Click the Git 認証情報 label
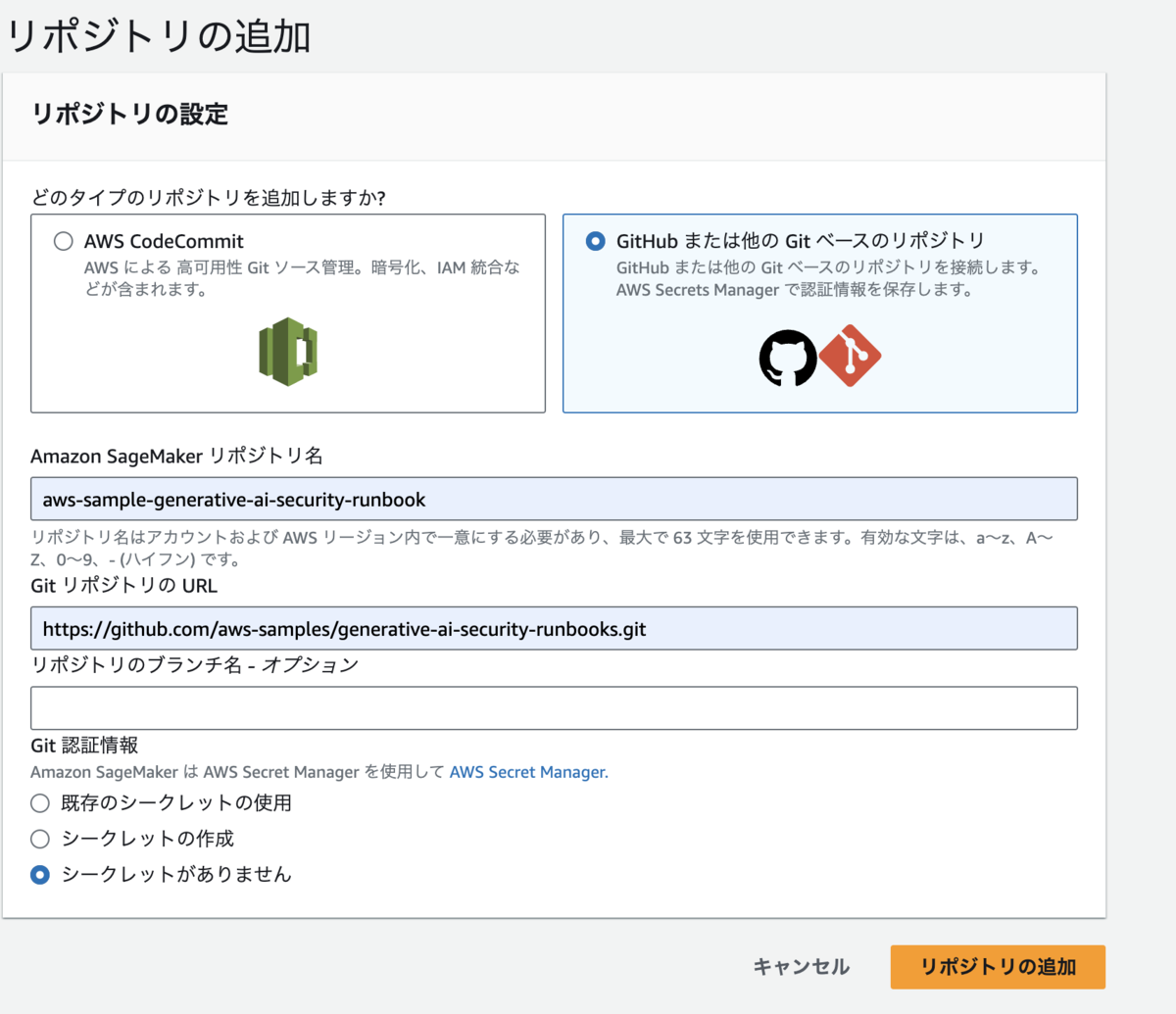The height and width of the screenshot is (1014, 1176). pos(84,746)
